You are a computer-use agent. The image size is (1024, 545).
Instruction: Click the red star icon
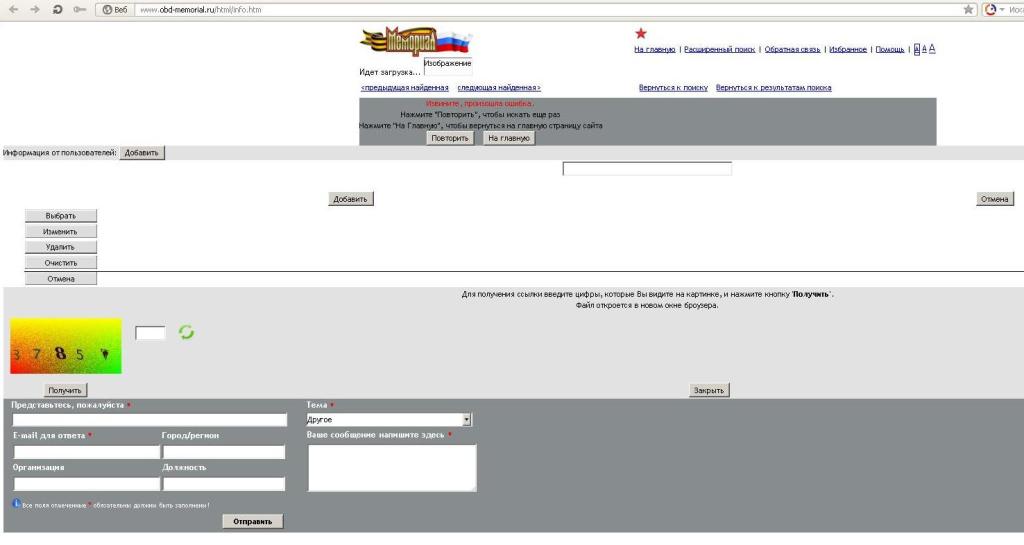641,33
